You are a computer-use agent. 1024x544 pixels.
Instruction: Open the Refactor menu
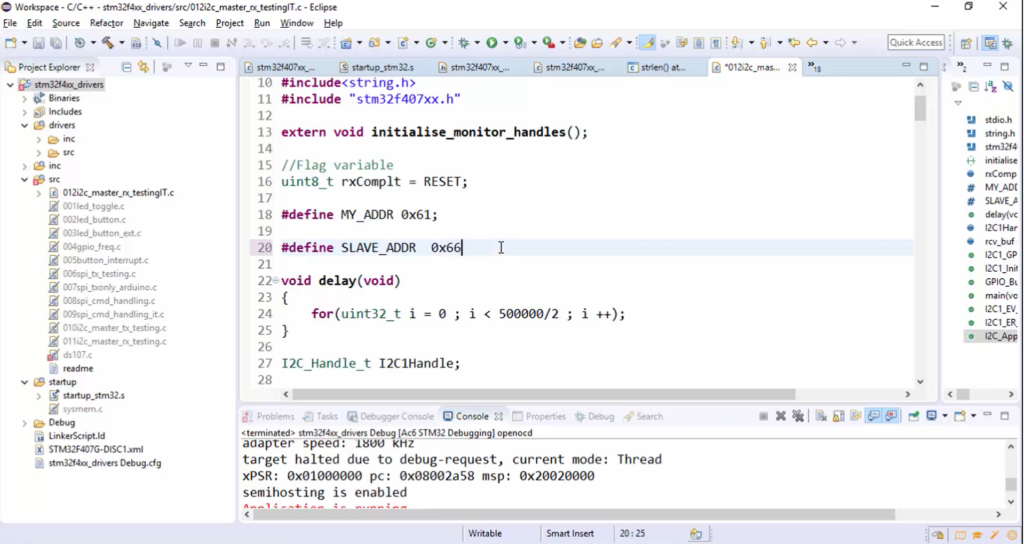click(106, 23)
